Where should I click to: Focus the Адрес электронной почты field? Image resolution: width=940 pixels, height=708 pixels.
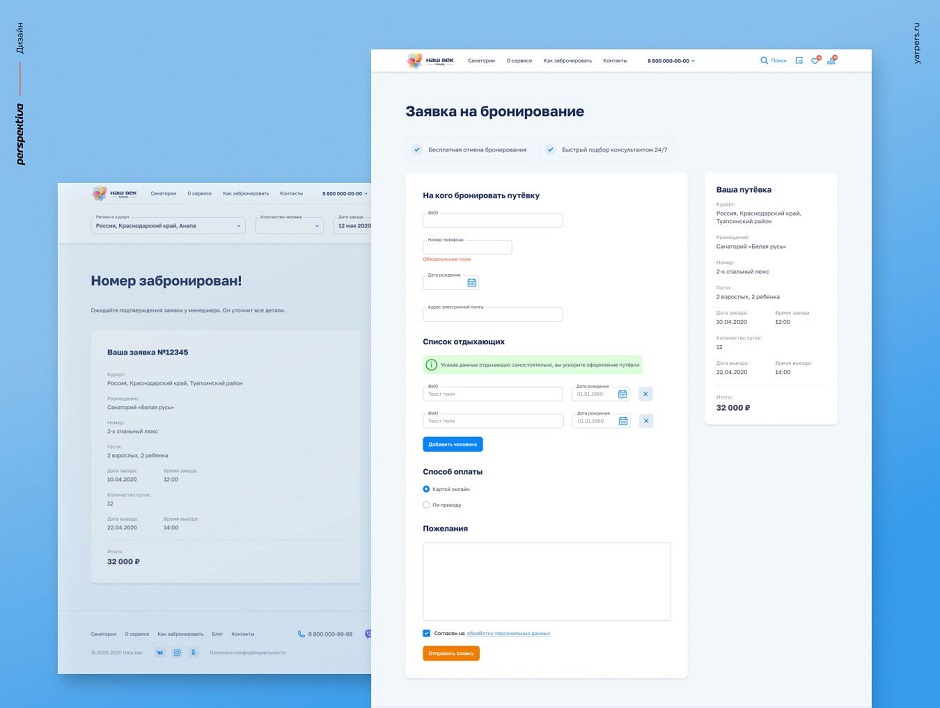point(493,314)
